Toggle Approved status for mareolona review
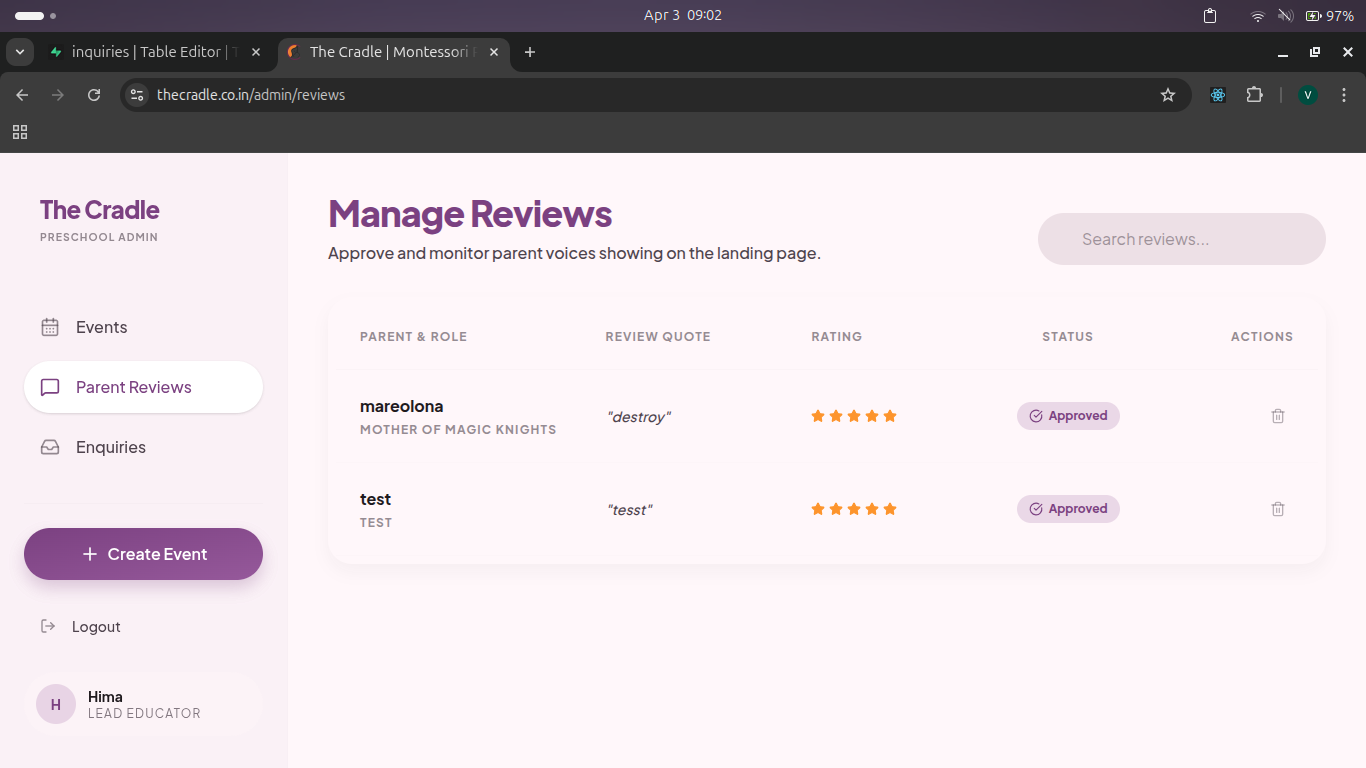Image resolution: width=1366 pixels, height=768 pixels. 1068,416
